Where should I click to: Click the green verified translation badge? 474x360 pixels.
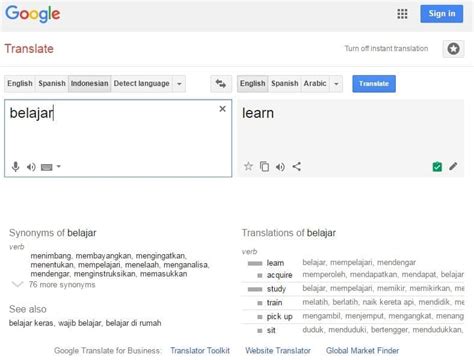(x=437, y=166)
